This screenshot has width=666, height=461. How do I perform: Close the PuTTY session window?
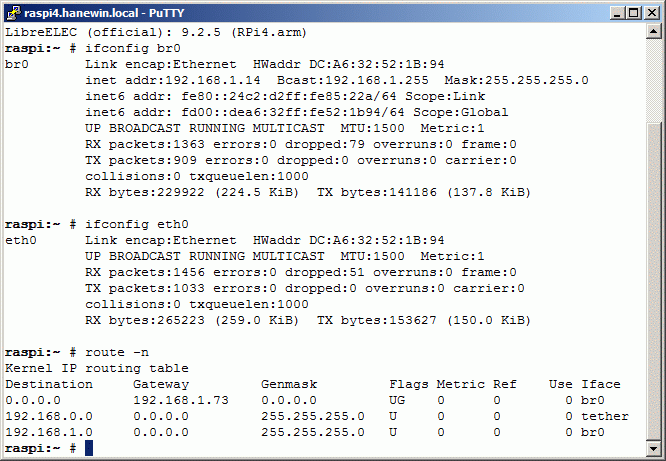652,13
